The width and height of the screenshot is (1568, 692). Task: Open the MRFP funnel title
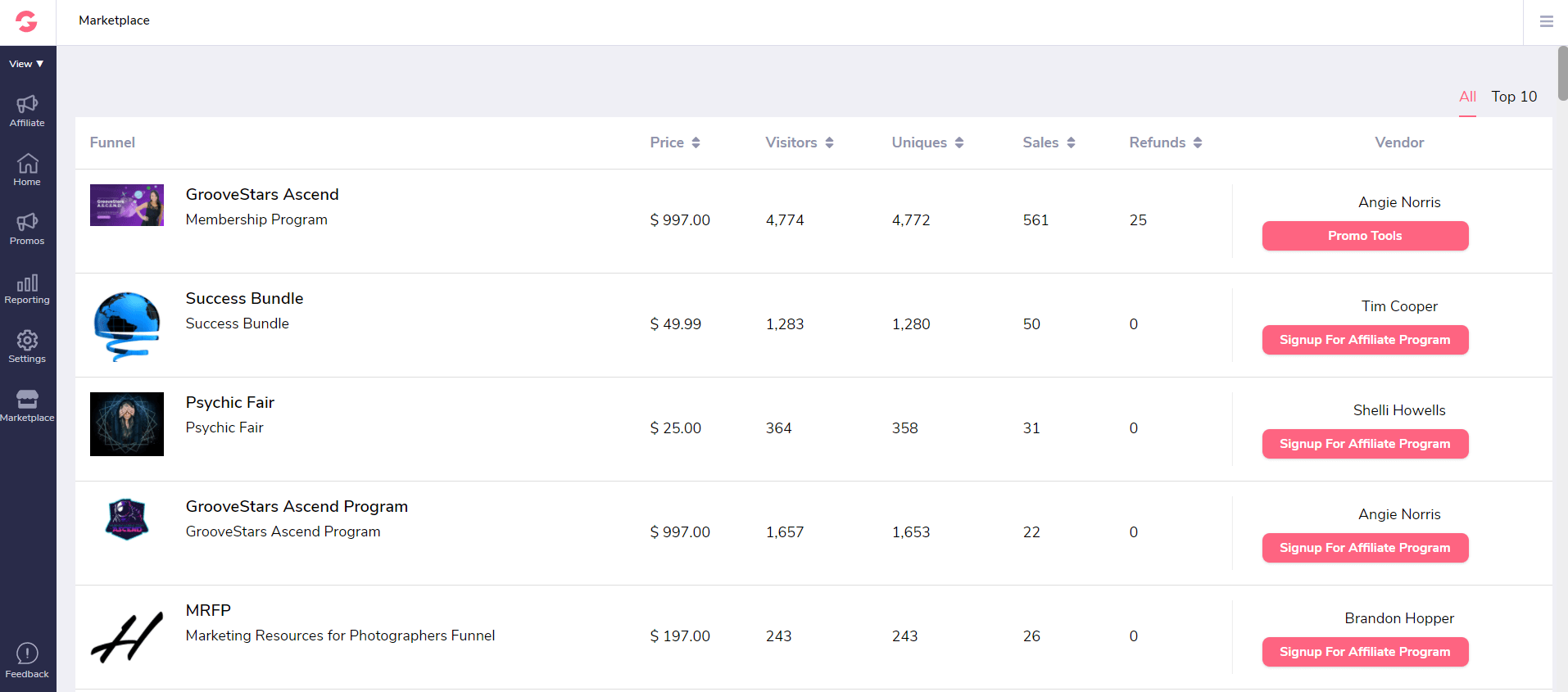tap(208, 610)
